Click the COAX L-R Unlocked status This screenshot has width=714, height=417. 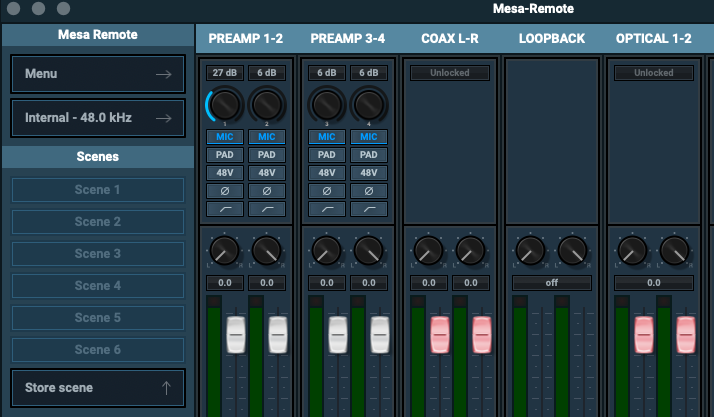pyautogui.click(x=449, y=73)
